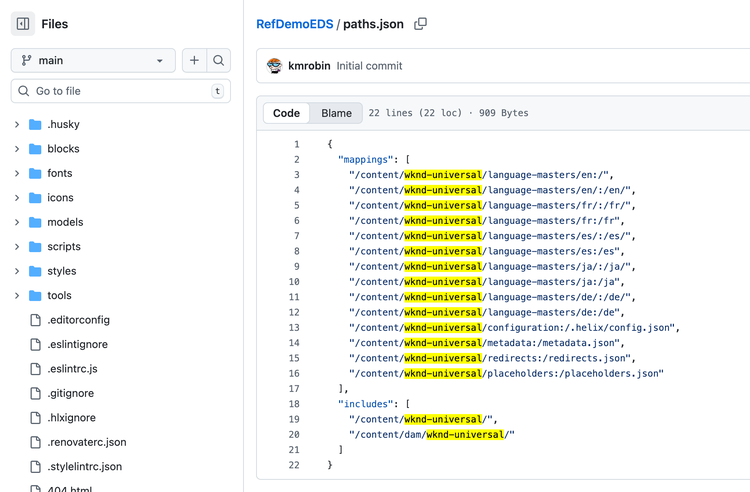Expand the tools folder chevron
This screenshot has height=492, width=750.
17,296
